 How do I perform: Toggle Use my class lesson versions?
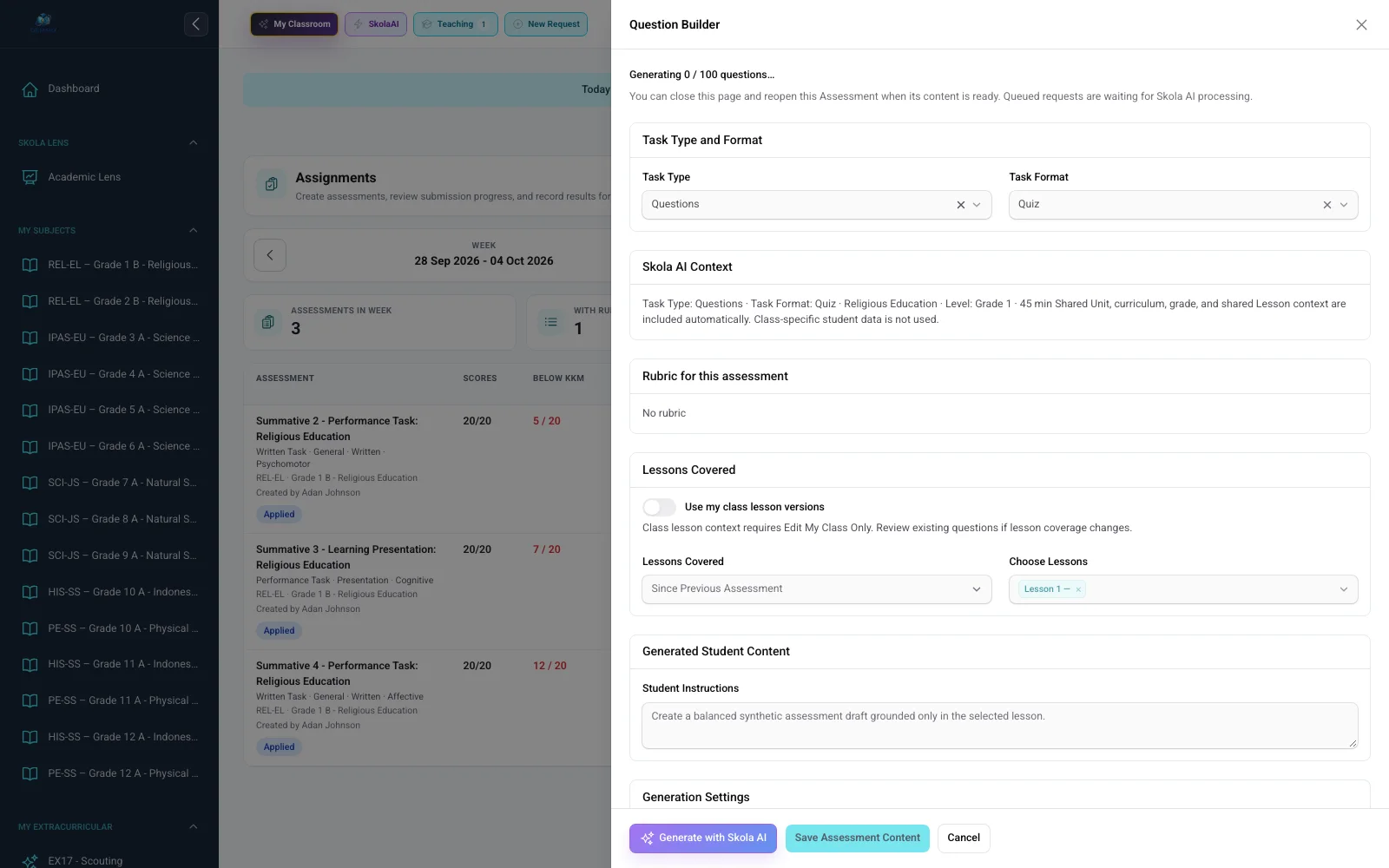pyautogui.click(x=659, y=507)
